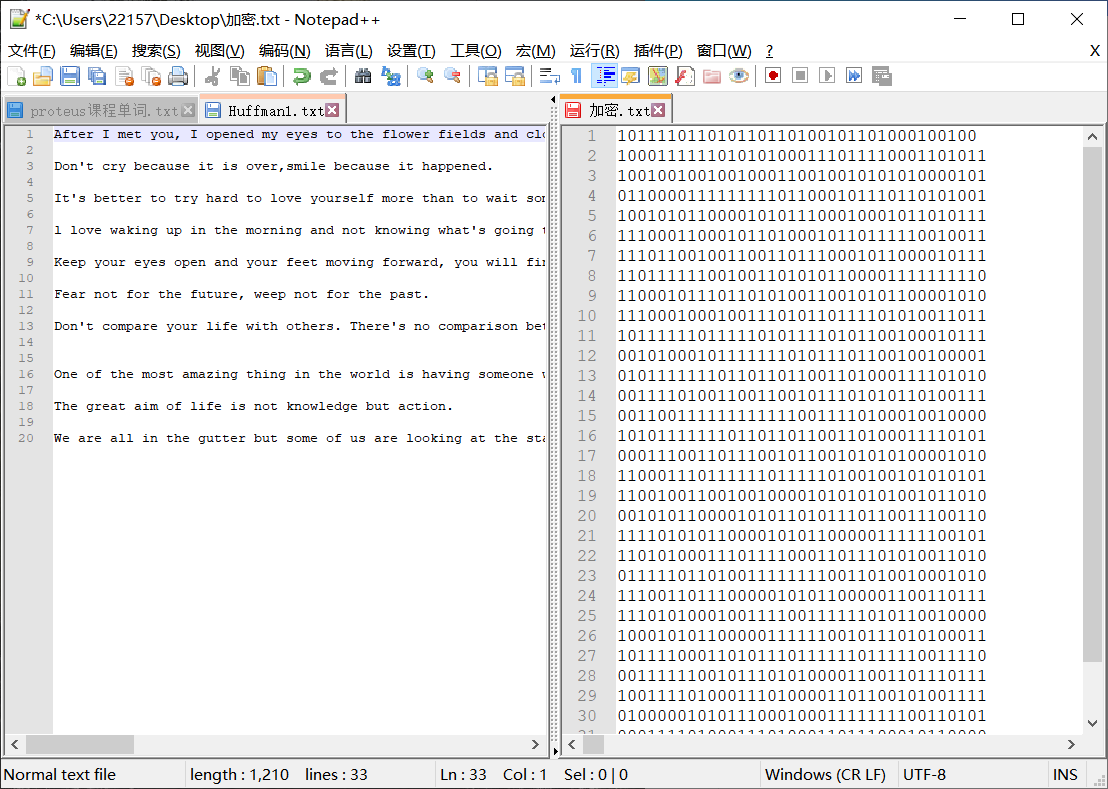Click the Save recorded macro icon
This screenshot has height=789, width=1108.
click(881, 76)
